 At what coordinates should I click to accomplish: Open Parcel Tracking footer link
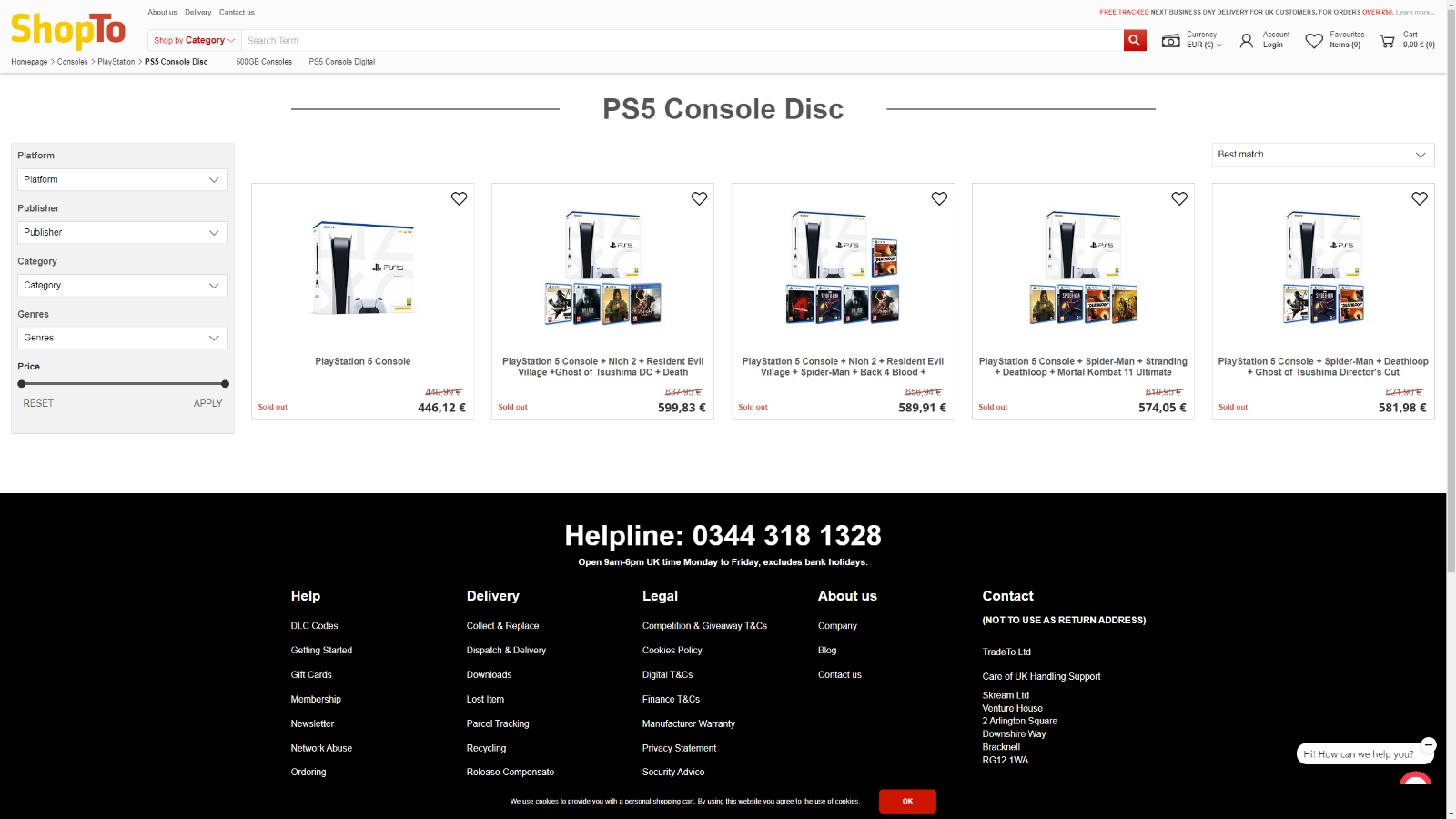(x=498, y=724)
